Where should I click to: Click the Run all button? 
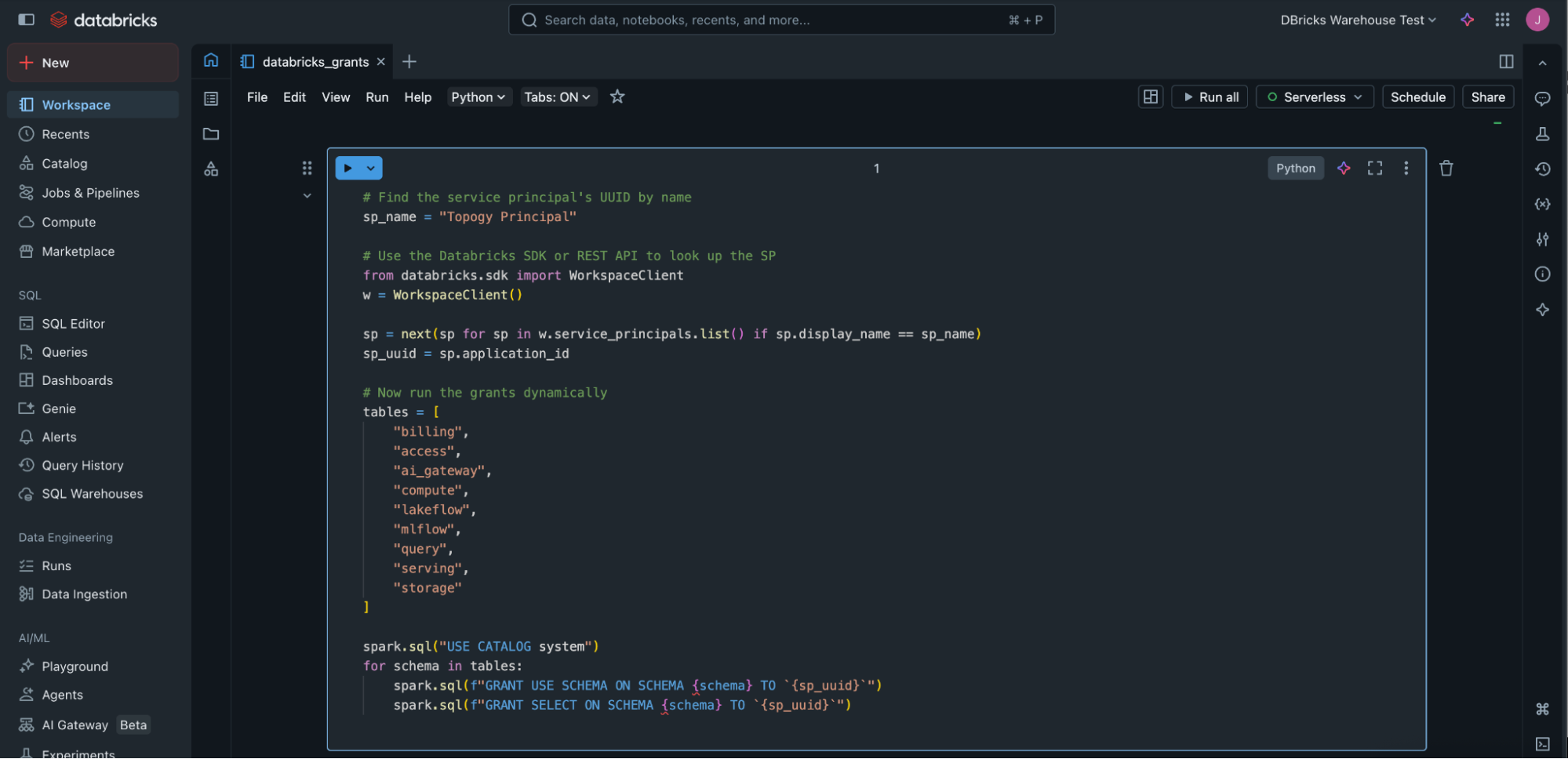tap(1210, 96)
